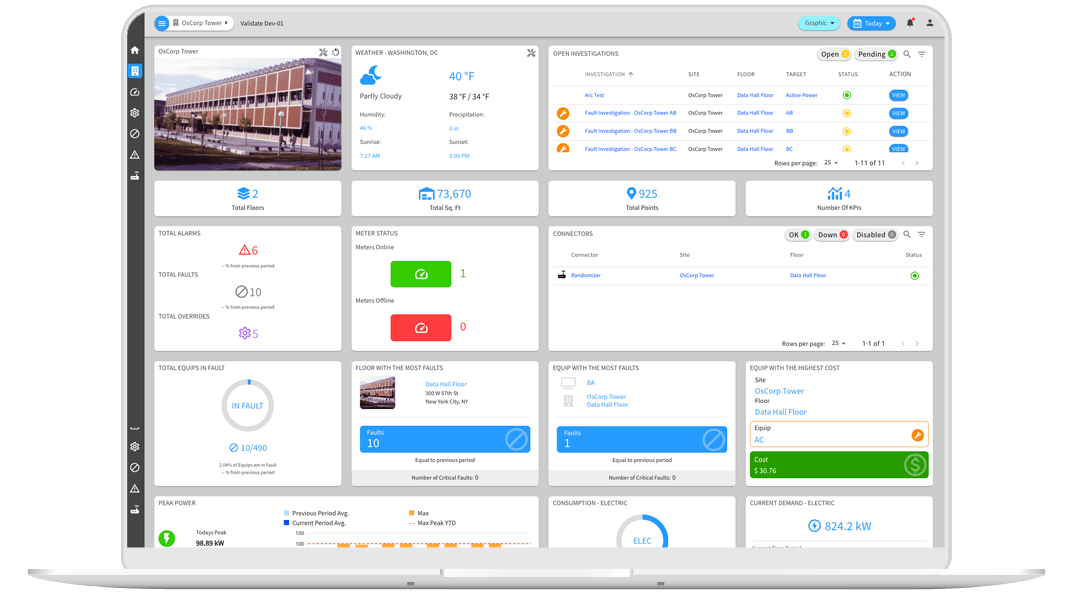Click the green Meters Online gauge tile
Image resolution: width=1075 pixels, height=594 pixels.
click(421, 273)
